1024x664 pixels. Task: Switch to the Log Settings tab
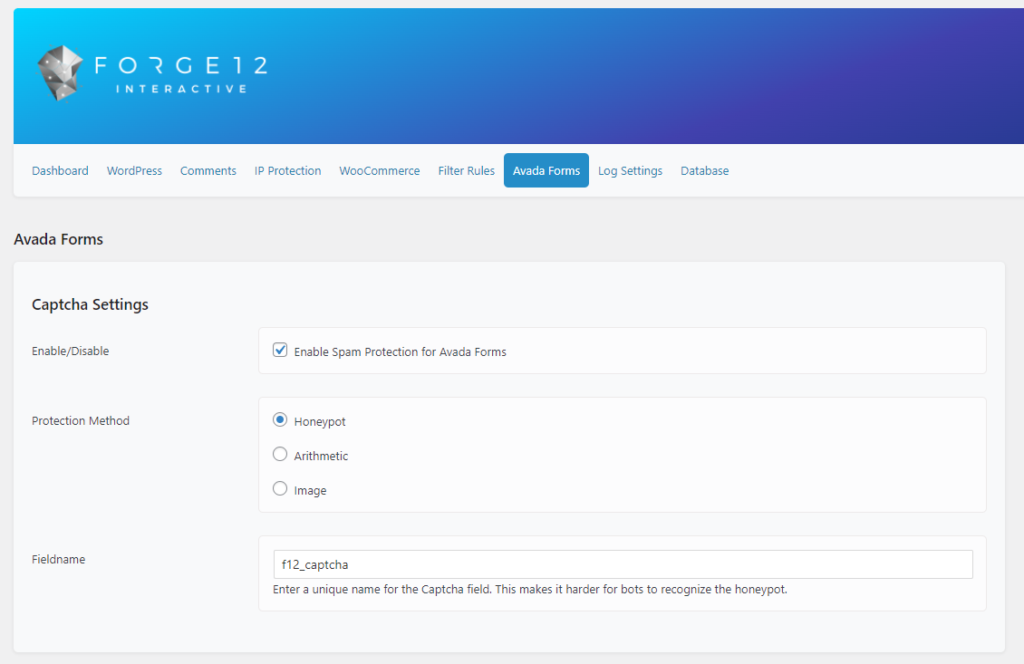click(630, 170)
